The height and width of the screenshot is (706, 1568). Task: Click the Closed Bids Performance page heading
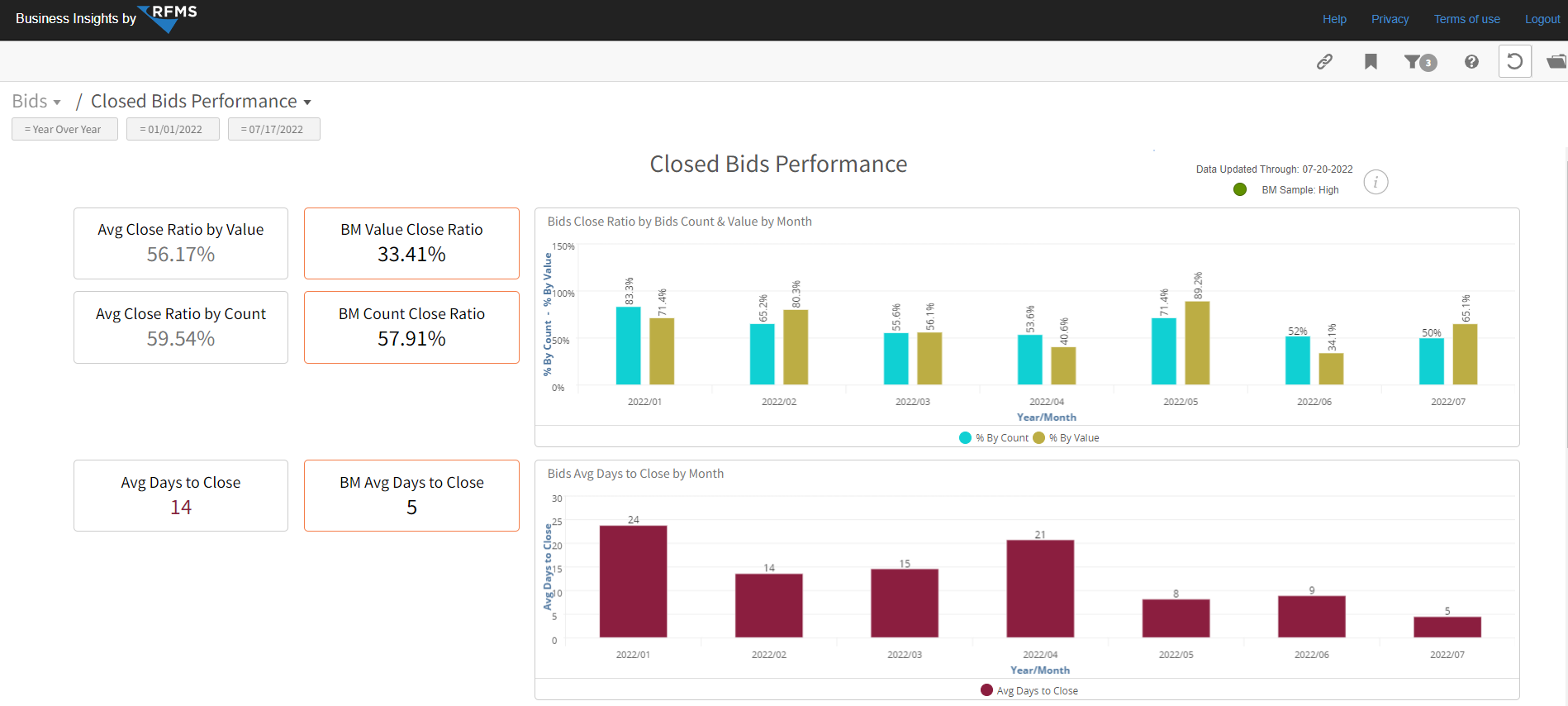[778, 164]
